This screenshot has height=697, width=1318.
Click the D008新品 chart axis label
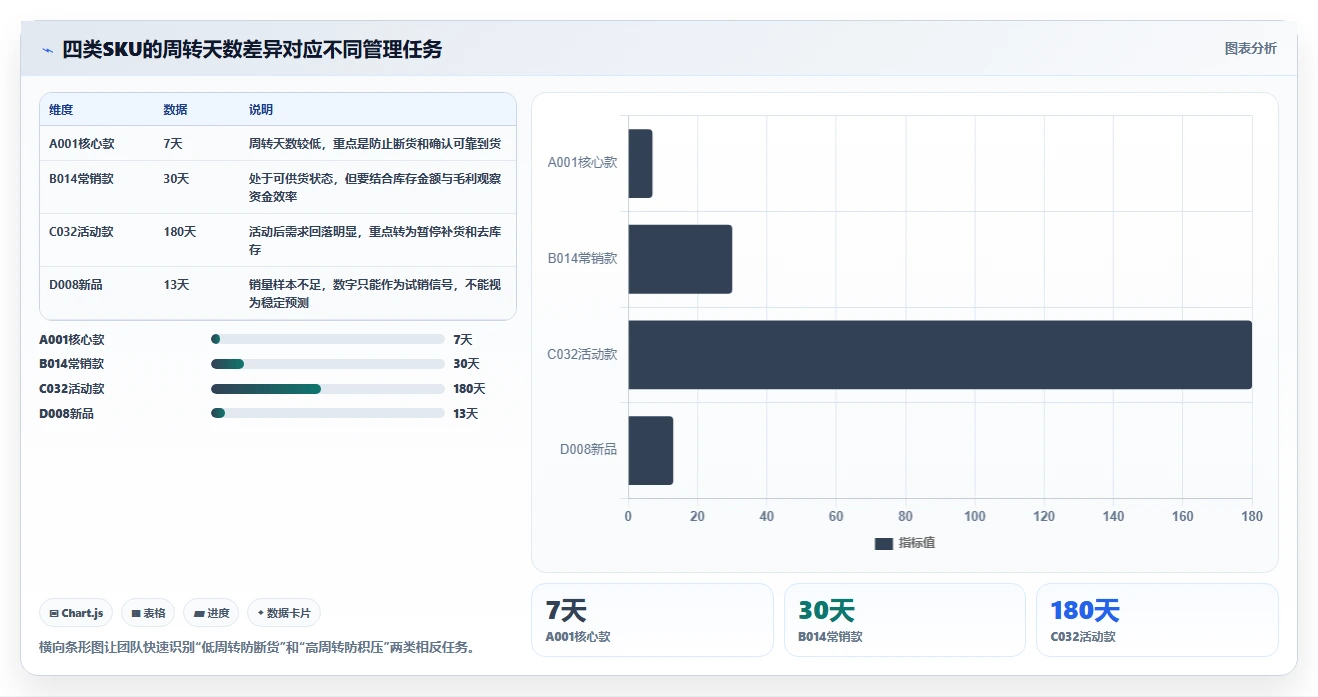click(588, 450)
